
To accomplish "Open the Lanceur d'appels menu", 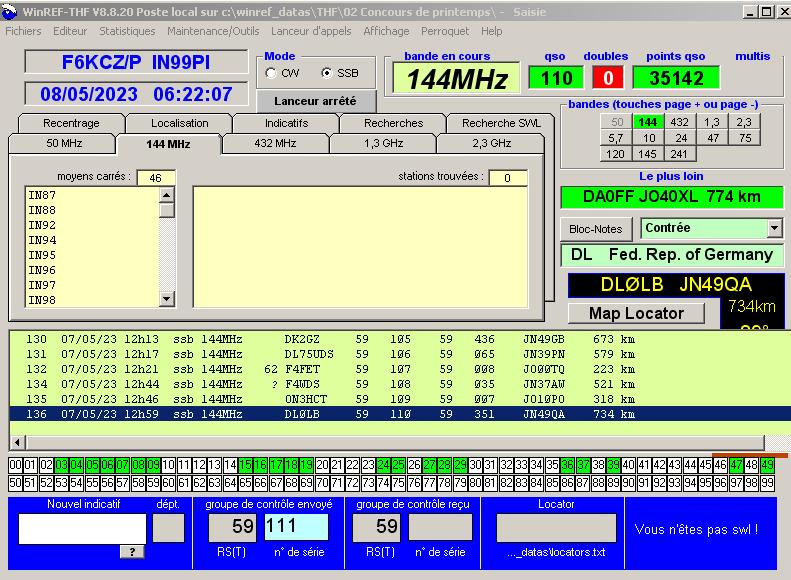I will click(311, 31).
